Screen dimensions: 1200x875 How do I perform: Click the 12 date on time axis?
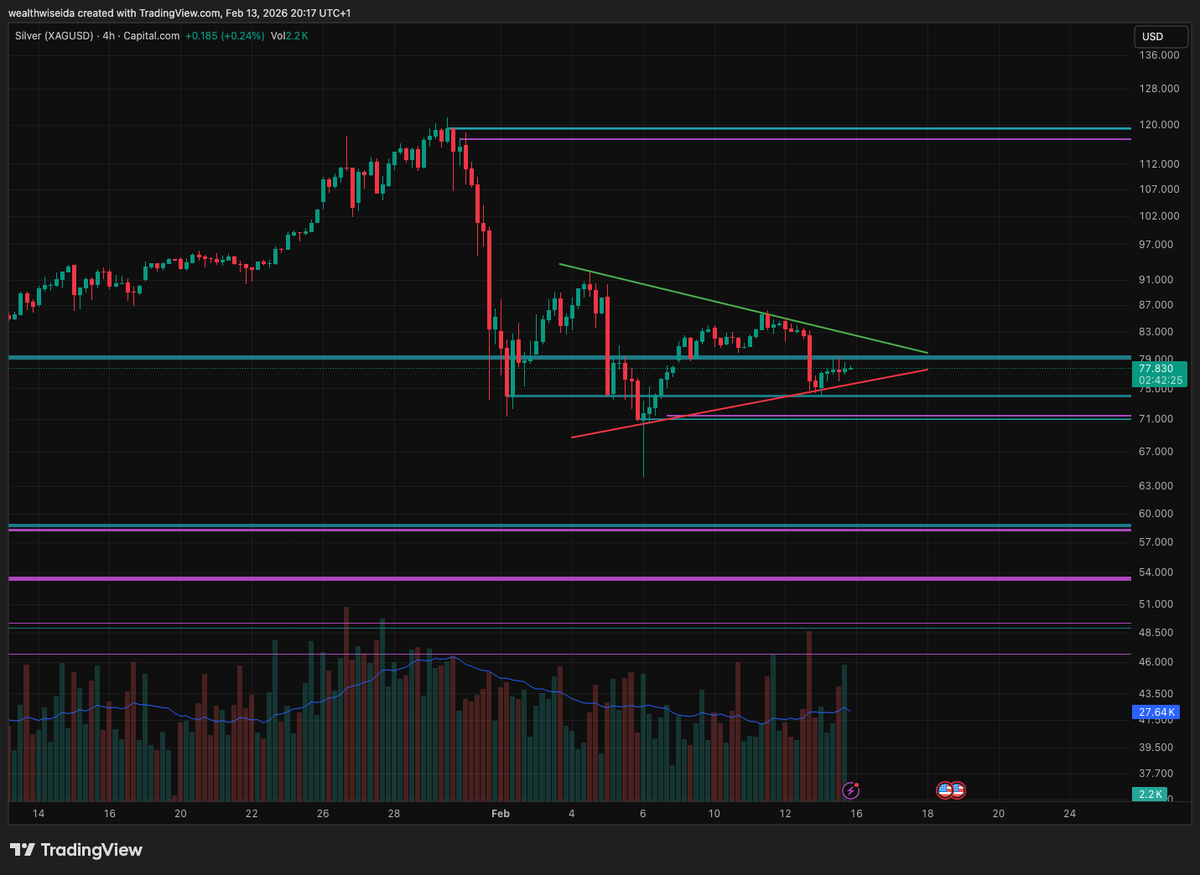[x=785, y=814]
